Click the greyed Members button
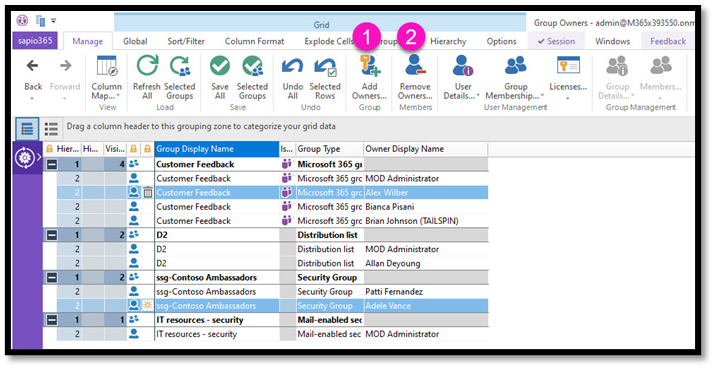 (x=660, y=77)
